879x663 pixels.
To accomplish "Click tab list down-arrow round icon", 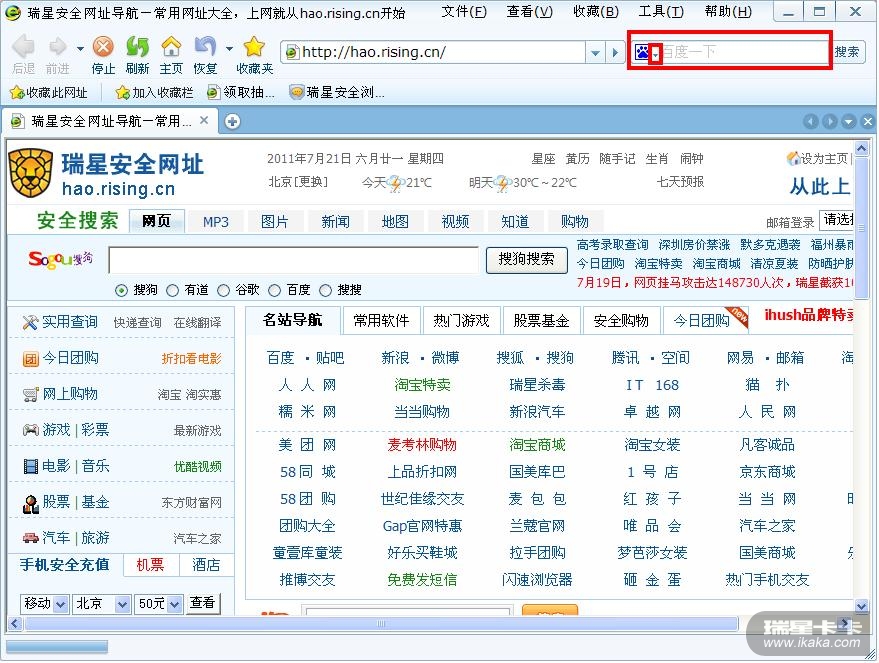I will (x=849, y=121).
